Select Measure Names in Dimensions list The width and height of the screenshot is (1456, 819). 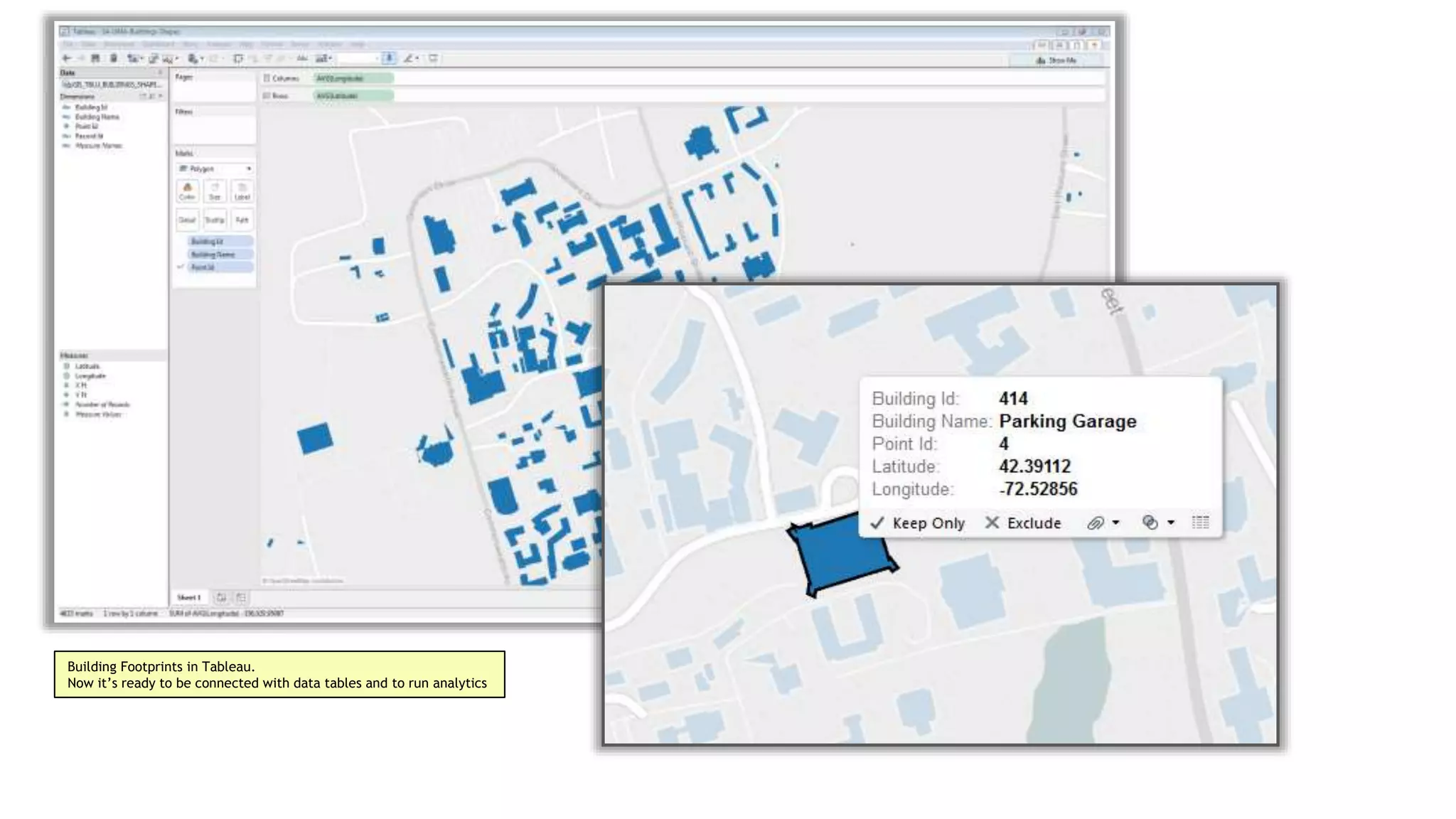pyautogui.click(x=99, y=146)
